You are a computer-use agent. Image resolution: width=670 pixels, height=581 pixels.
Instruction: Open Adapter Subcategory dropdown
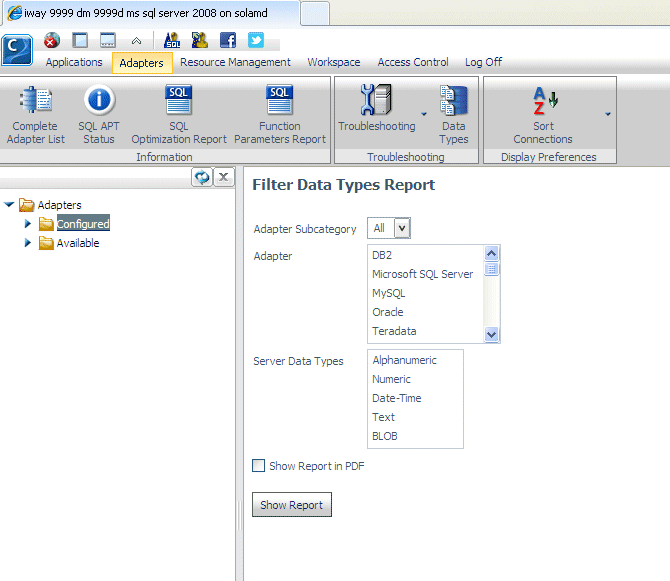pyautogui.click(x=402, y=228)
